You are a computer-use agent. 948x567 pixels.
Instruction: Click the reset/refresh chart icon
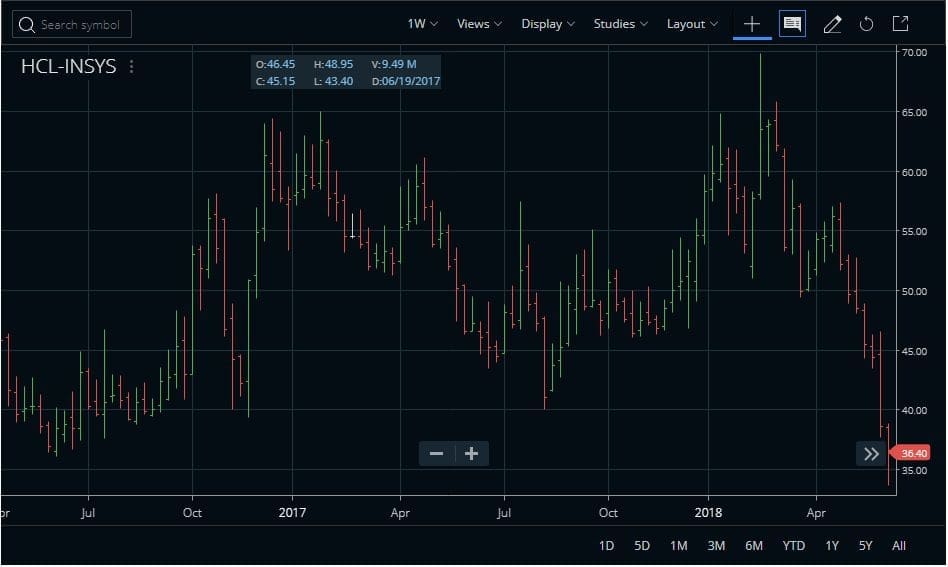click(x=866, y=24)
